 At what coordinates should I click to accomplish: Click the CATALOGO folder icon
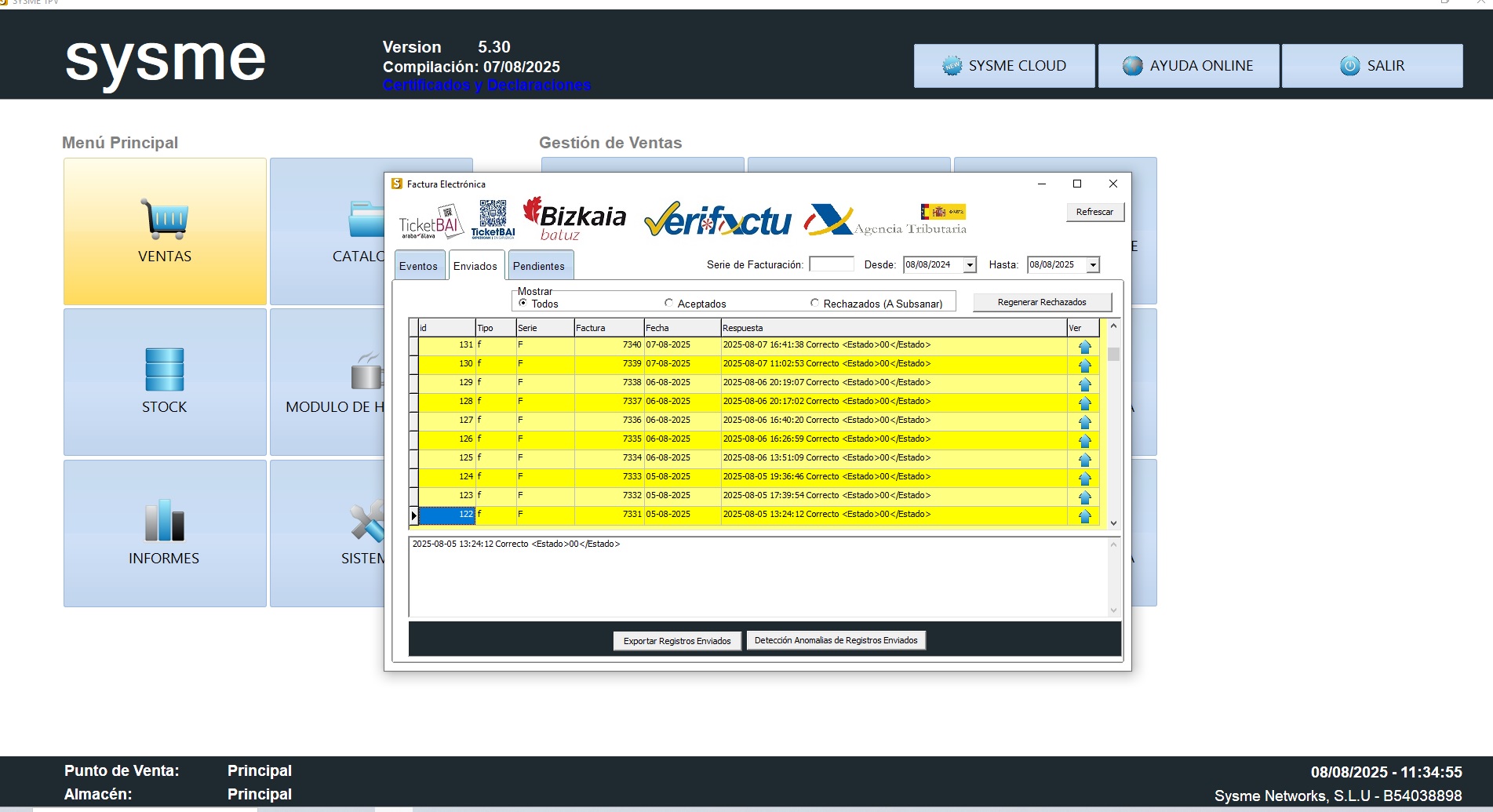(366, 219)
